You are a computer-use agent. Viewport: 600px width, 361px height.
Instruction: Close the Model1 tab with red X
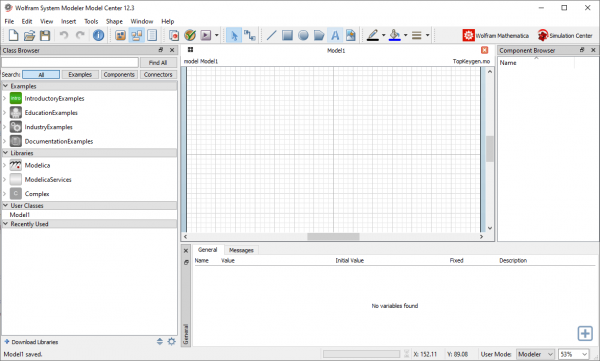pos(484,50)
